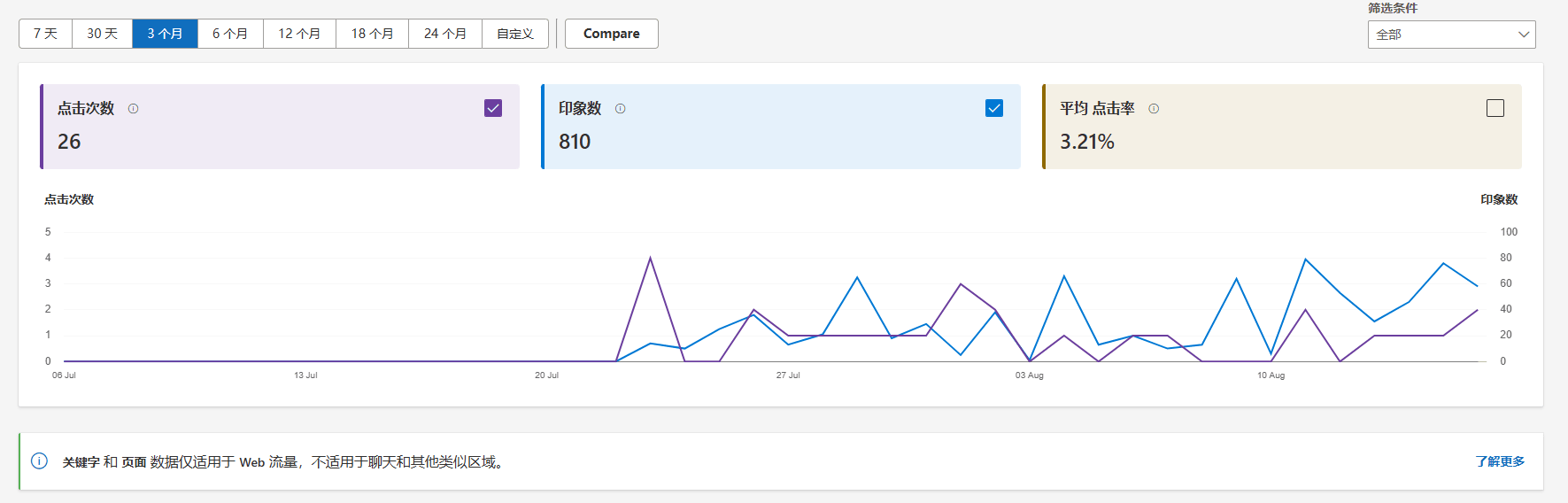
Task: Select the 18 个月 range tab
Action: pos(372,34)
